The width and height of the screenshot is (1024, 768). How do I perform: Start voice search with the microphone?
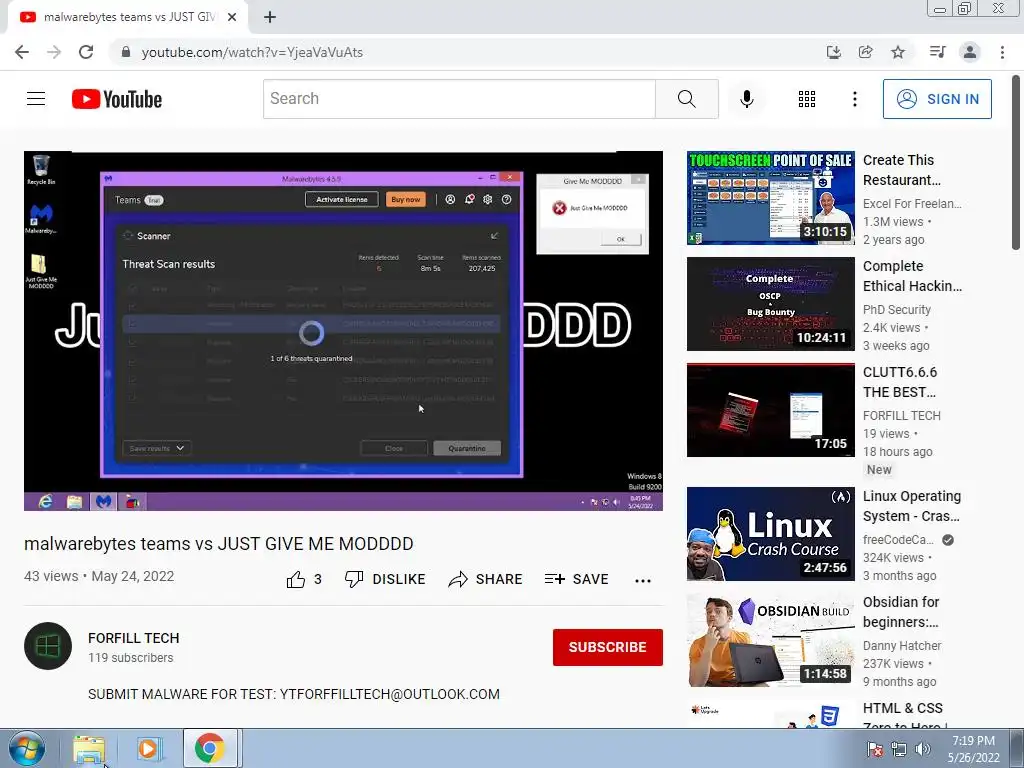(746, 99)
